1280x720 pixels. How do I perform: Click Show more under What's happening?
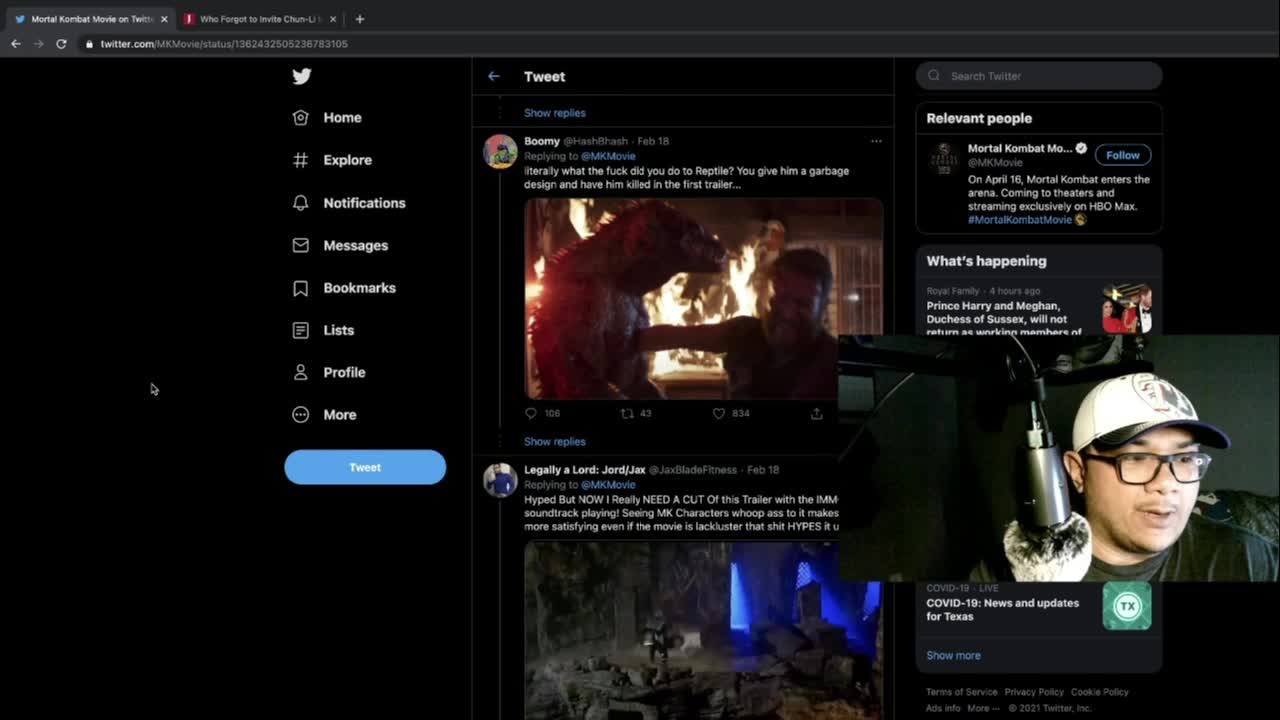click(953, 656)
